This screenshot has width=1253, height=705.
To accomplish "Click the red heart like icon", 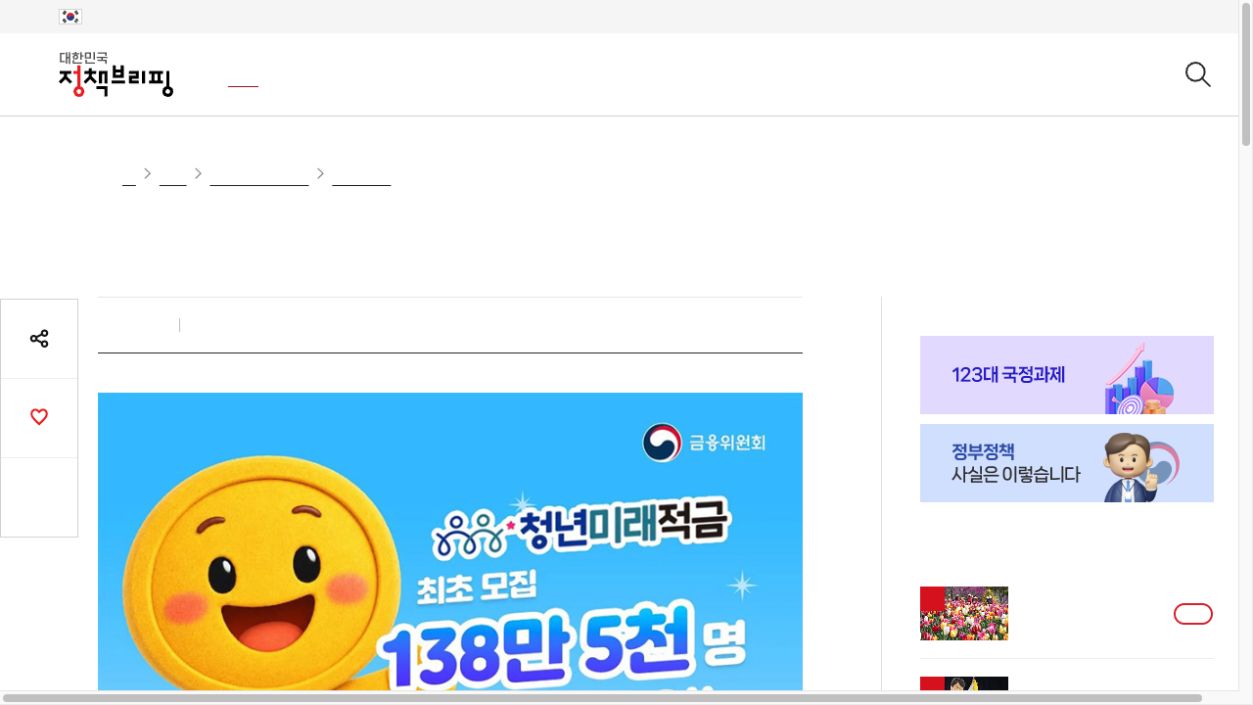I will tap(39, 417).
